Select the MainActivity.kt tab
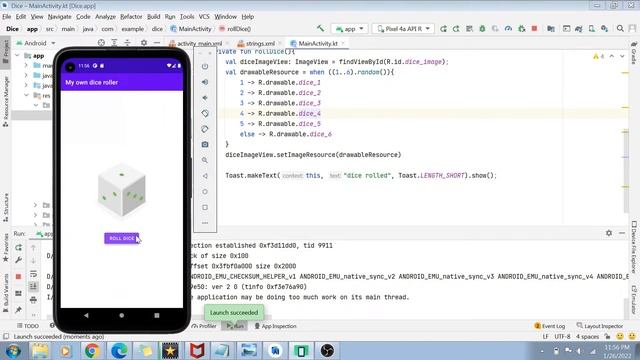 pyautogui.click(x=318, y=43)
